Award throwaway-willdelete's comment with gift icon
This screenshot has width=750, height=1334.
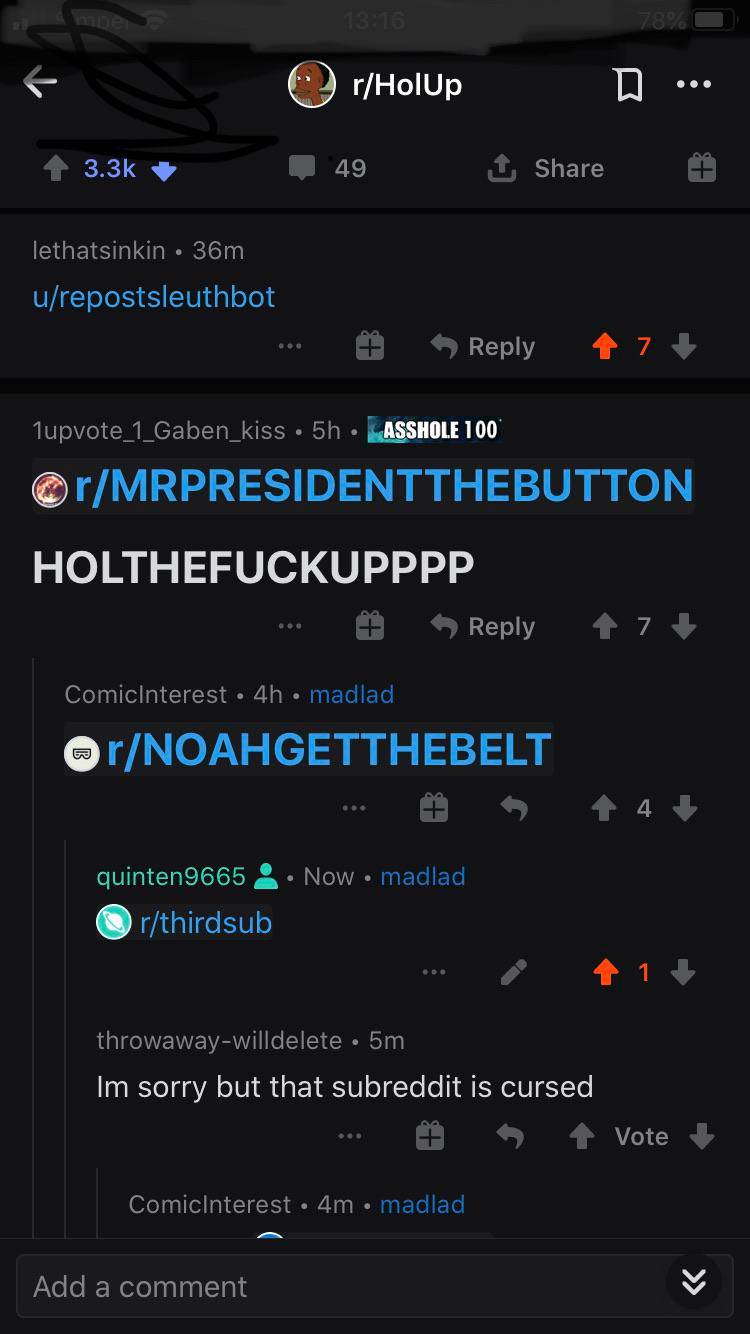coord(430,1136)
